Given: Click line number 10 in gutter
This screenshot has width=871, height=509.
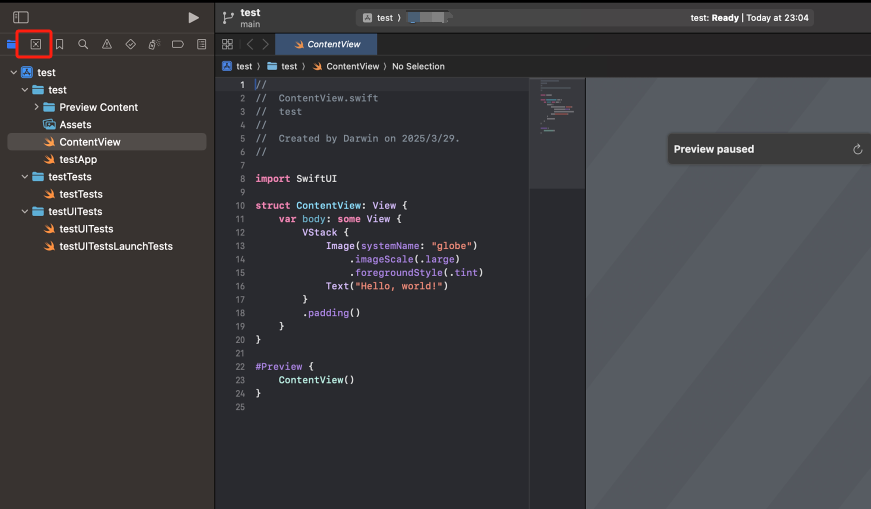Looking at the screenshot, I should 240,206.
